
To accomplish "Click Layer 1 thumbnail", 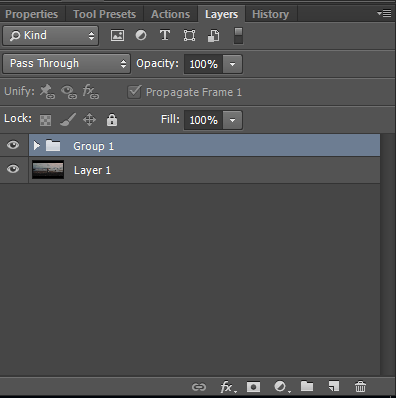I will 48,170.
